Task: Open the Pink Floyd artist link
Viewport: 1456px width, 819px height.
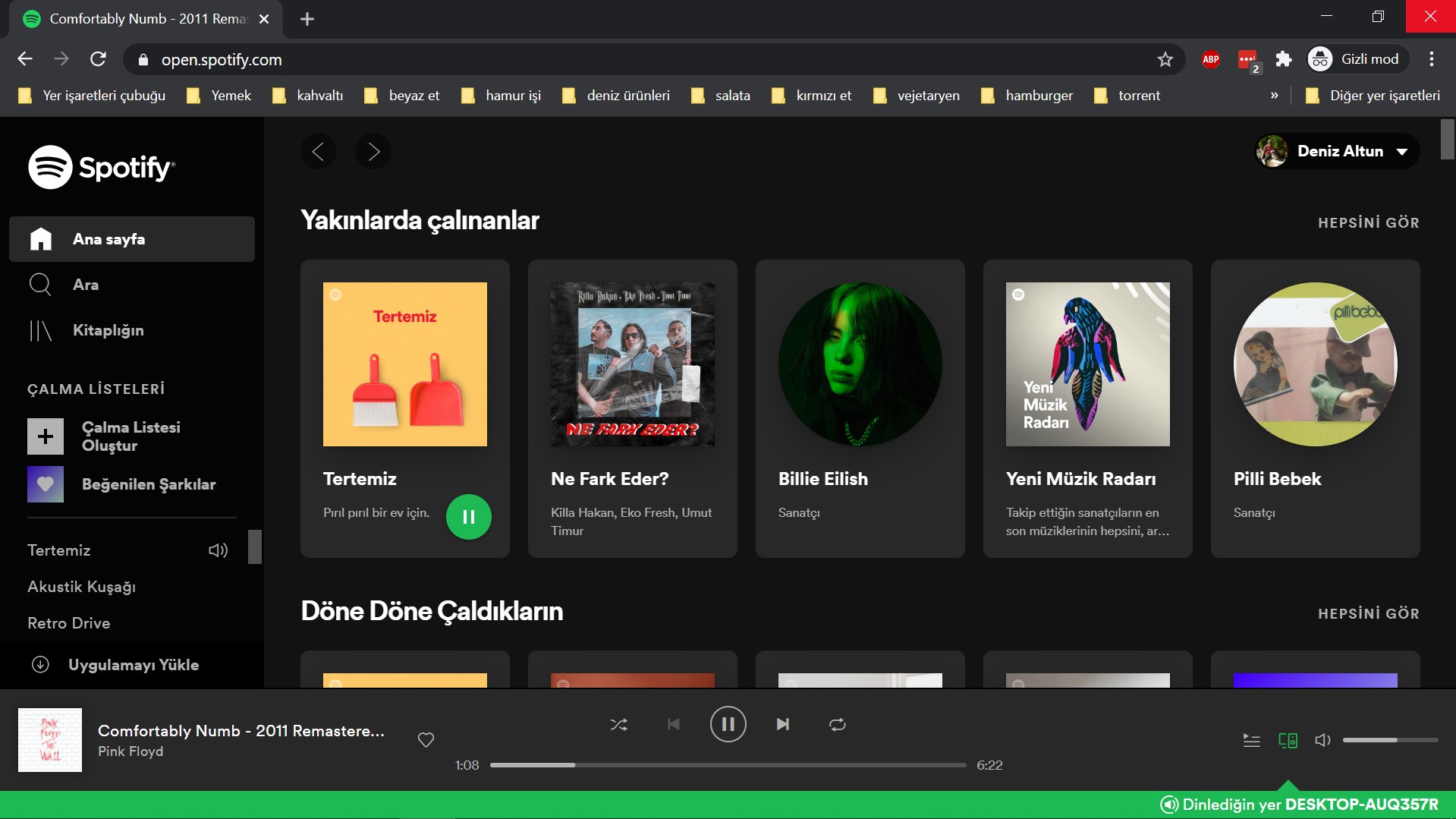Action: tap(131, 751)
